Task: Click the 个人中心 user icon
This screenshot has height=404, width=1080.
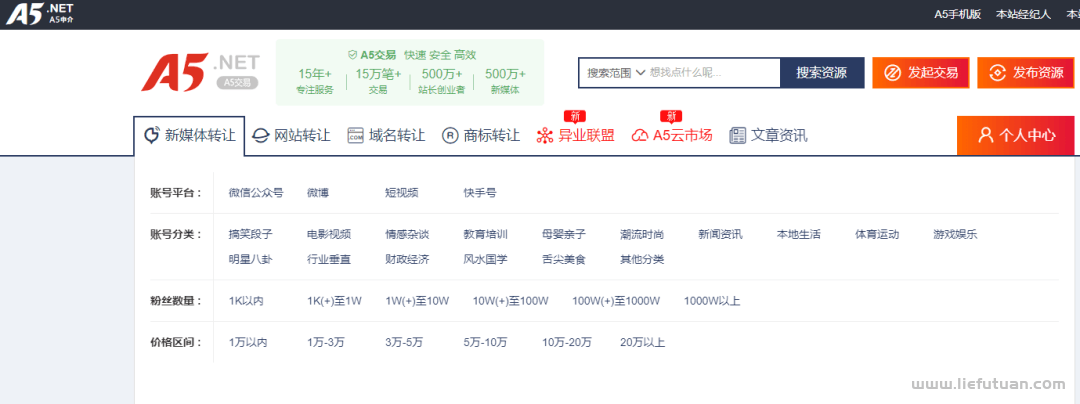Action: [986, 135]
